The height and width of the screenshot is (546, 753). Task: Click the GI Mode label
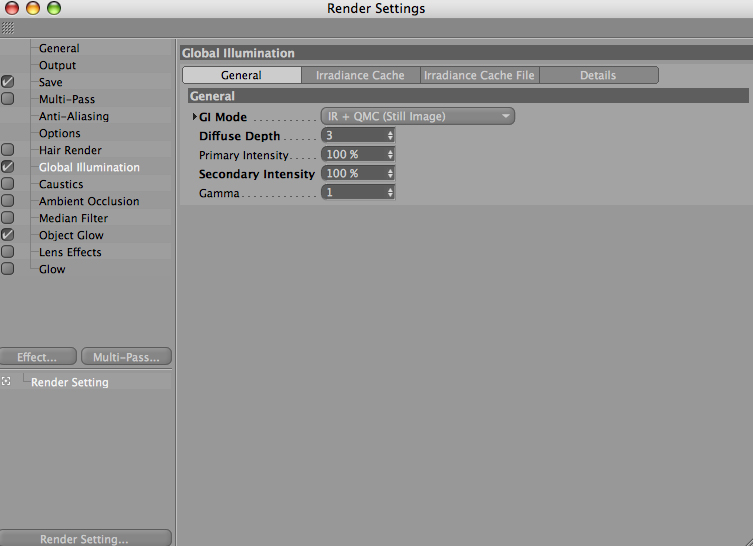coord(223,117)
